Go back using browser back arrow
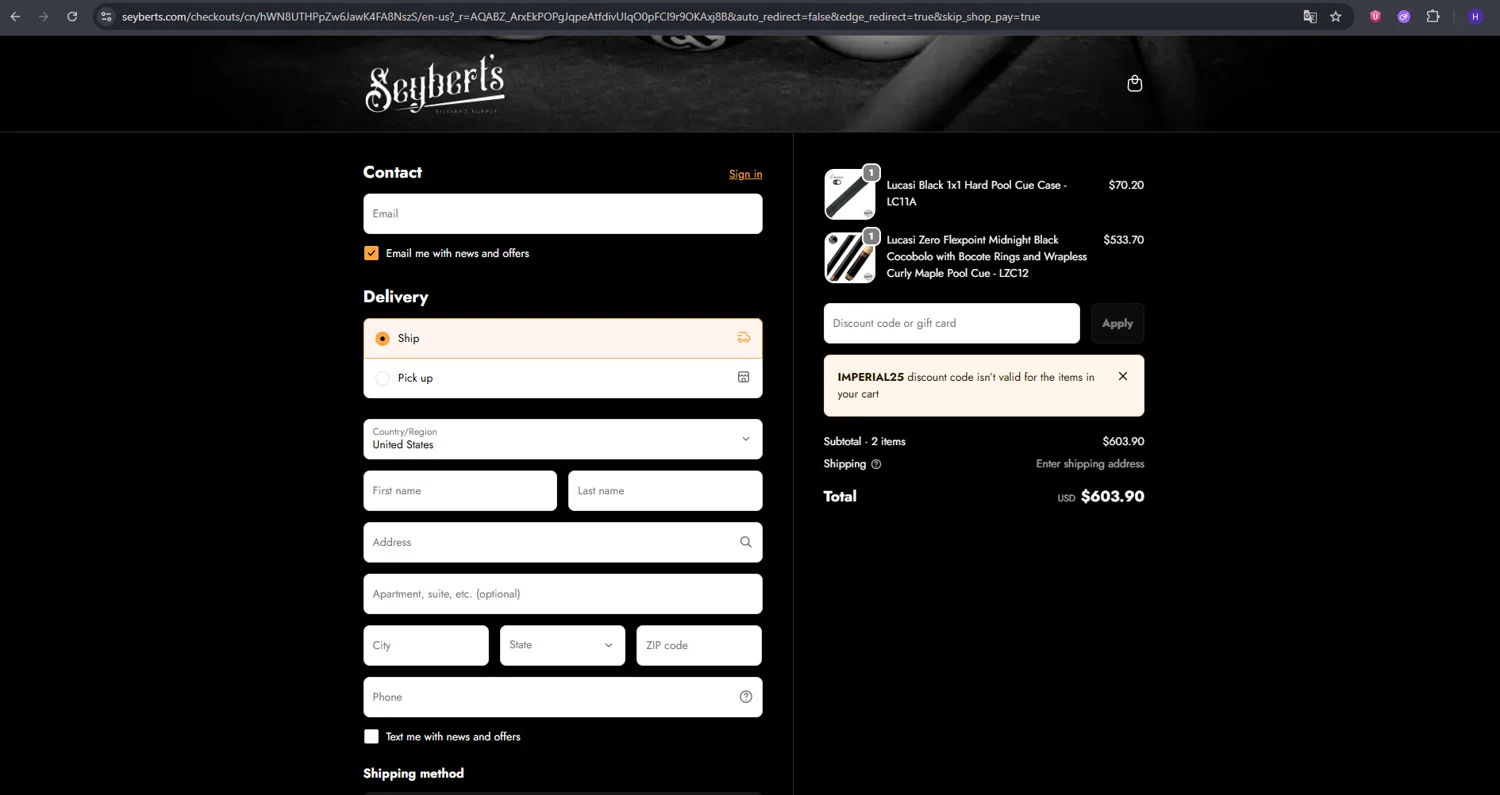 click(x=15, y=16)
